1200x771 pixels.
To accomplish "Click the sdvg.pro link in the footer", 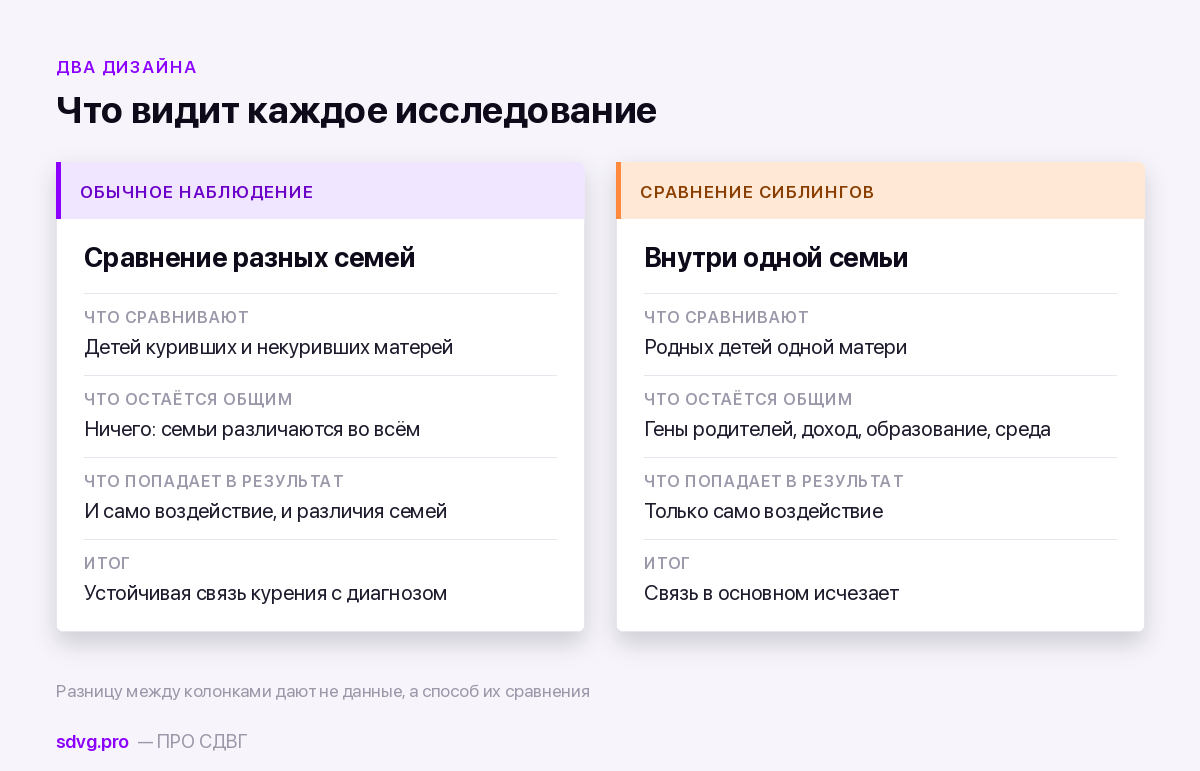I will pos(92,742).
